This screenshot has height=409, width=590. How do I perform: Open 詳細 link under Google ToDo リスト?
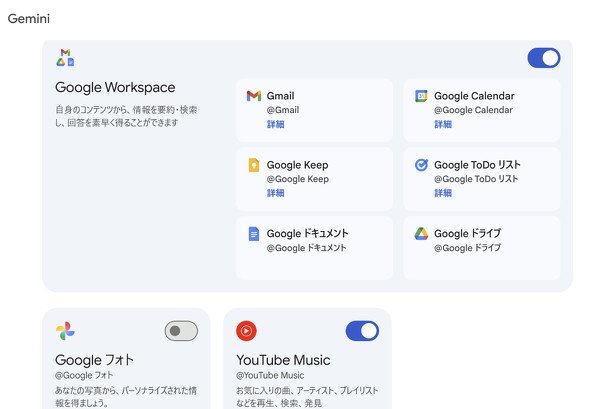click(443, 193)
